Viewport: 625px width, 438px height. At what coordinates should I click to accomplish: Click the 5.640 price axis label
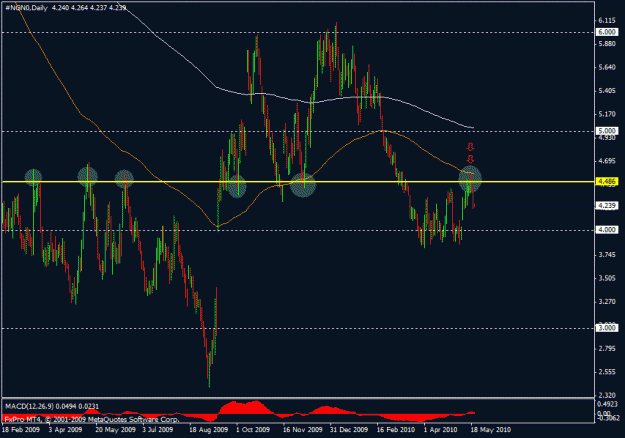607,67
